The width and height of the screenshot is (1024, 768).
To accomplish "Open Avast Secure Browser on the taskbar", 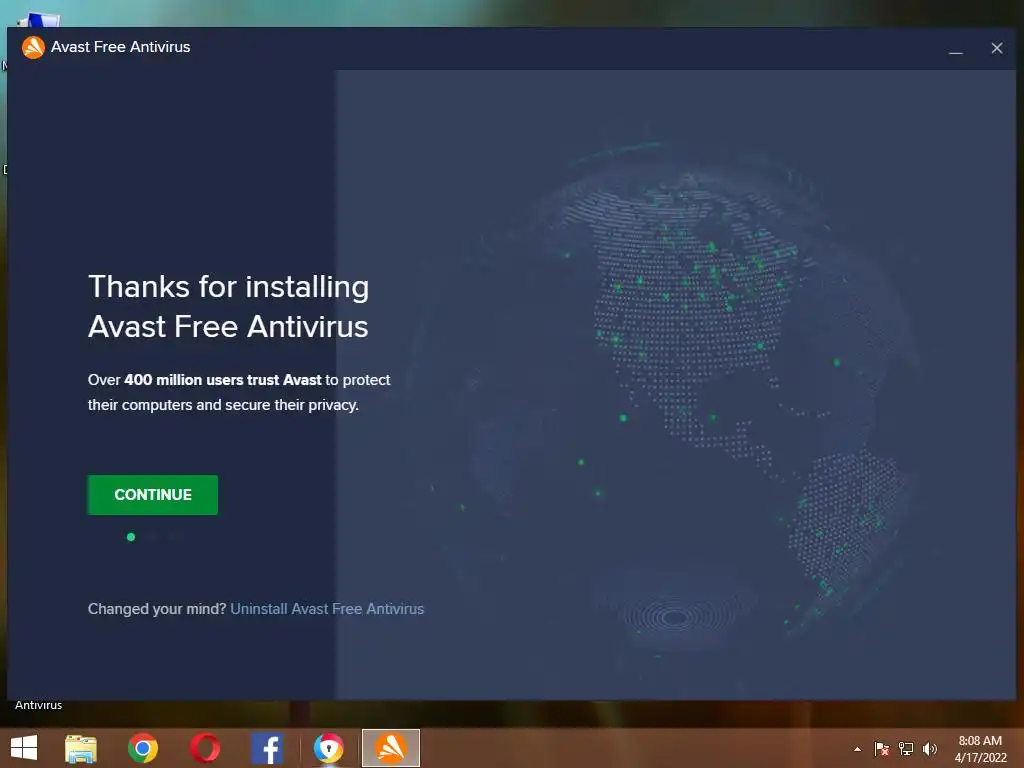I will [328, 748].
